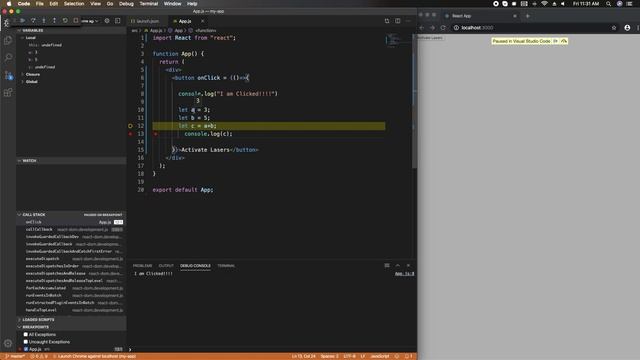The height and width of the screenshot is (360, 640).
Task: Enable the Uncaught Exceptions checkbox
Action: (26, 342)
